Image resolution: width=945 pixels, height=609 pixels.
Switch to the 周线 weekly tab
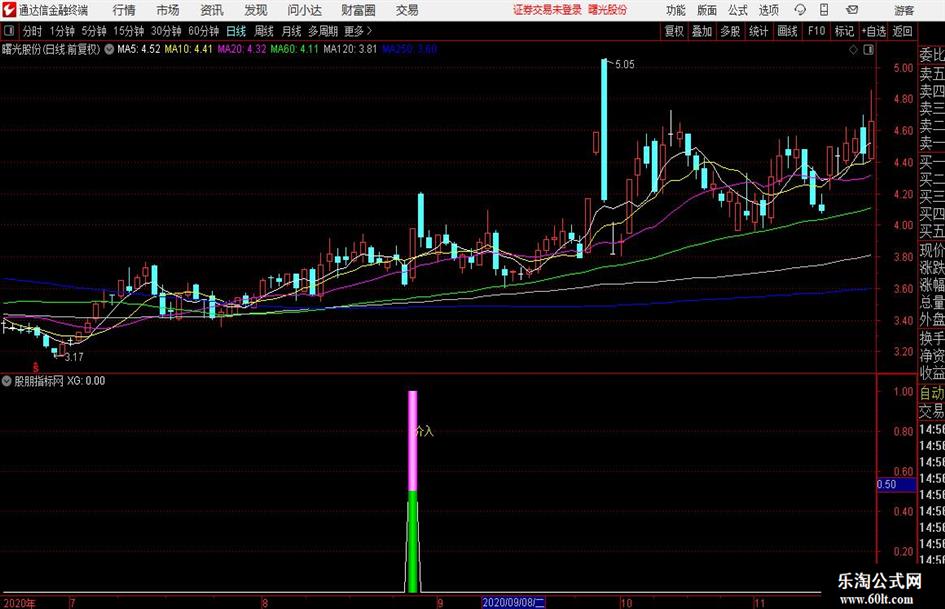click(263, 31)
